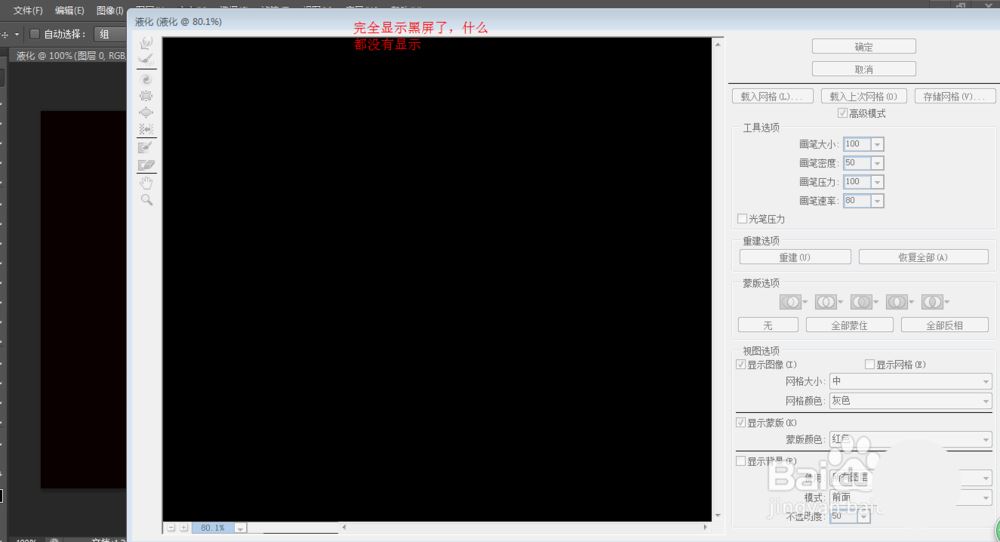Open the 不透明度 opacity dropdown arrow
Viewport: 1000px width, 542px height.
(864, 516)
